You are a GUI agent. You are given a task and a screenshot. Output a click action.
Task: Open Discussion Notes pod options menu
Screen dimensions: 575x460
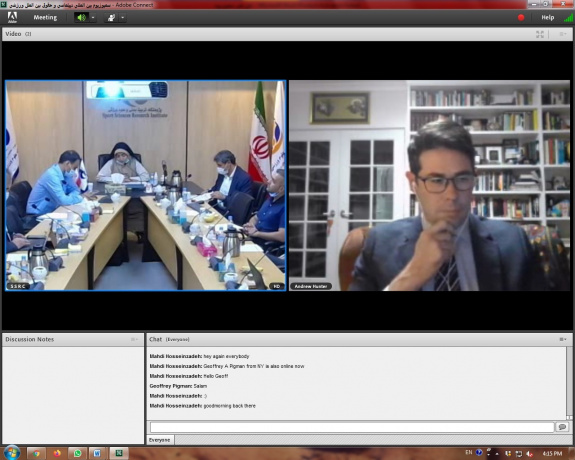pos(135,339)
